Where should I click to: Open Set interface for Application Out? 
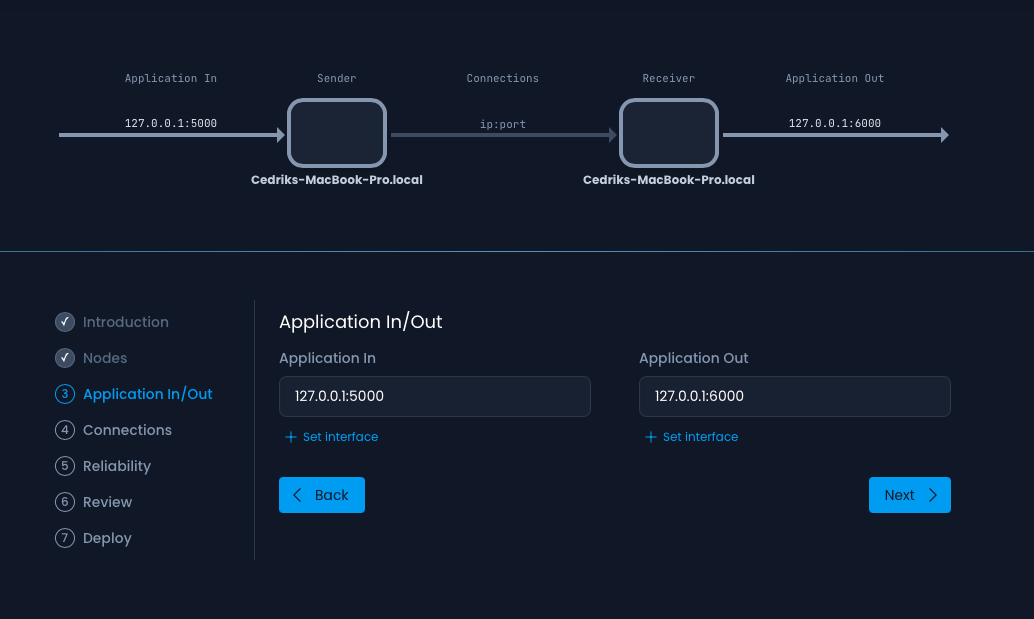point(691,437)
